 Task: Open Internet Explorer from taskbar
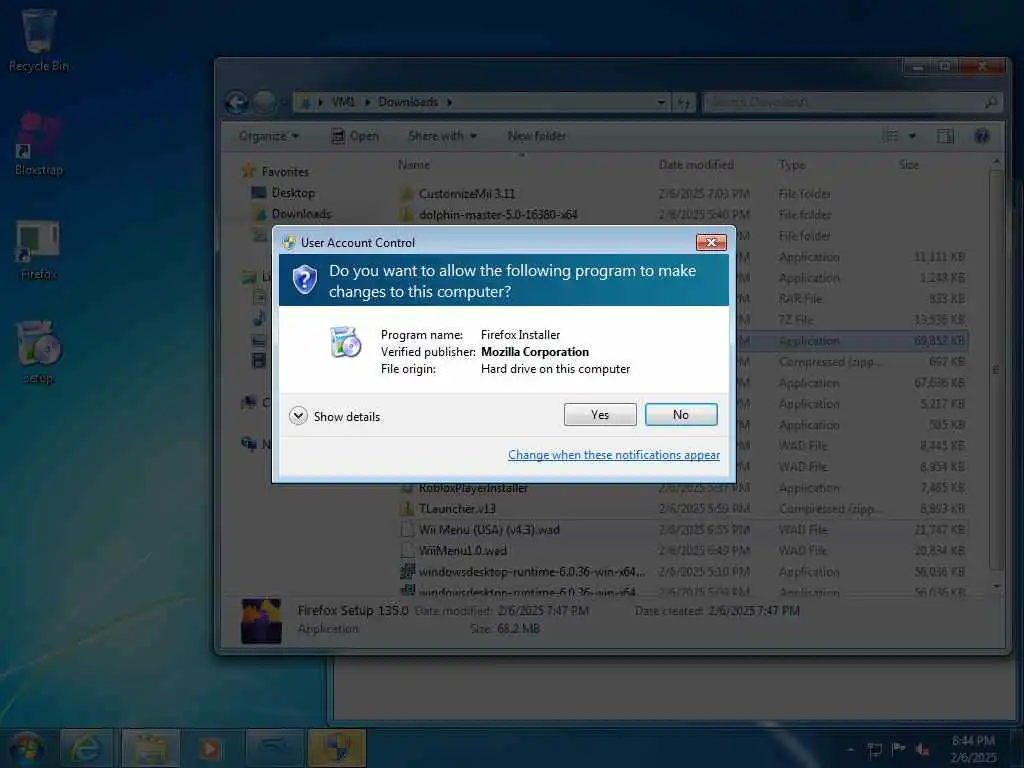pyautogui.click(x=86, y=748)
